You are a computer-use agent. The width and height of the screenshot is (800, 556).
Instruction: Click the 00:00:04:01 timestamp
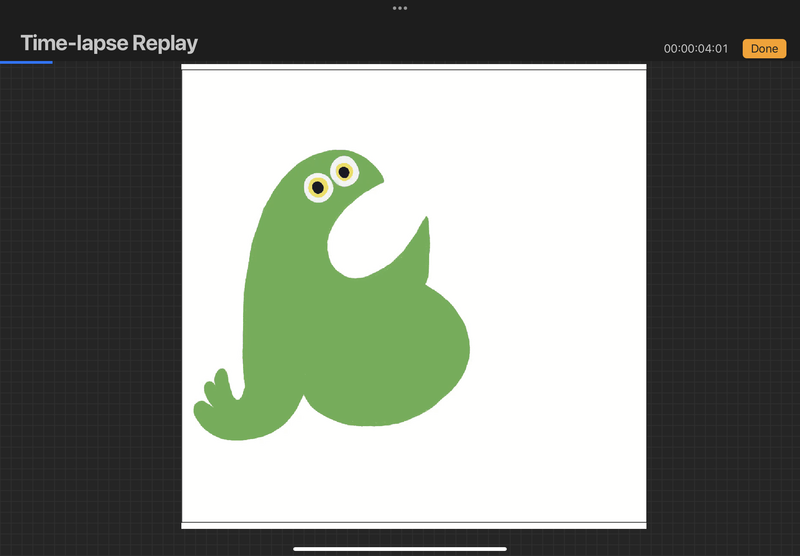(x=696, y=49)
